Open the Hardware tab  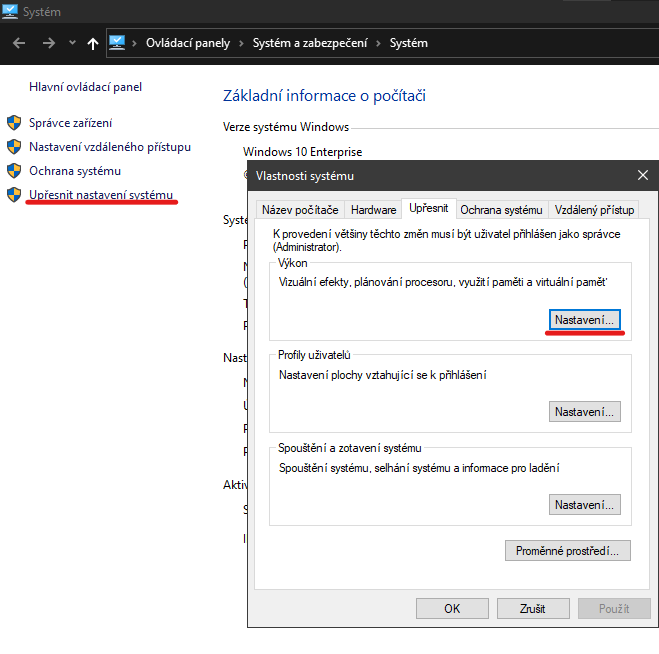(373, 210)
